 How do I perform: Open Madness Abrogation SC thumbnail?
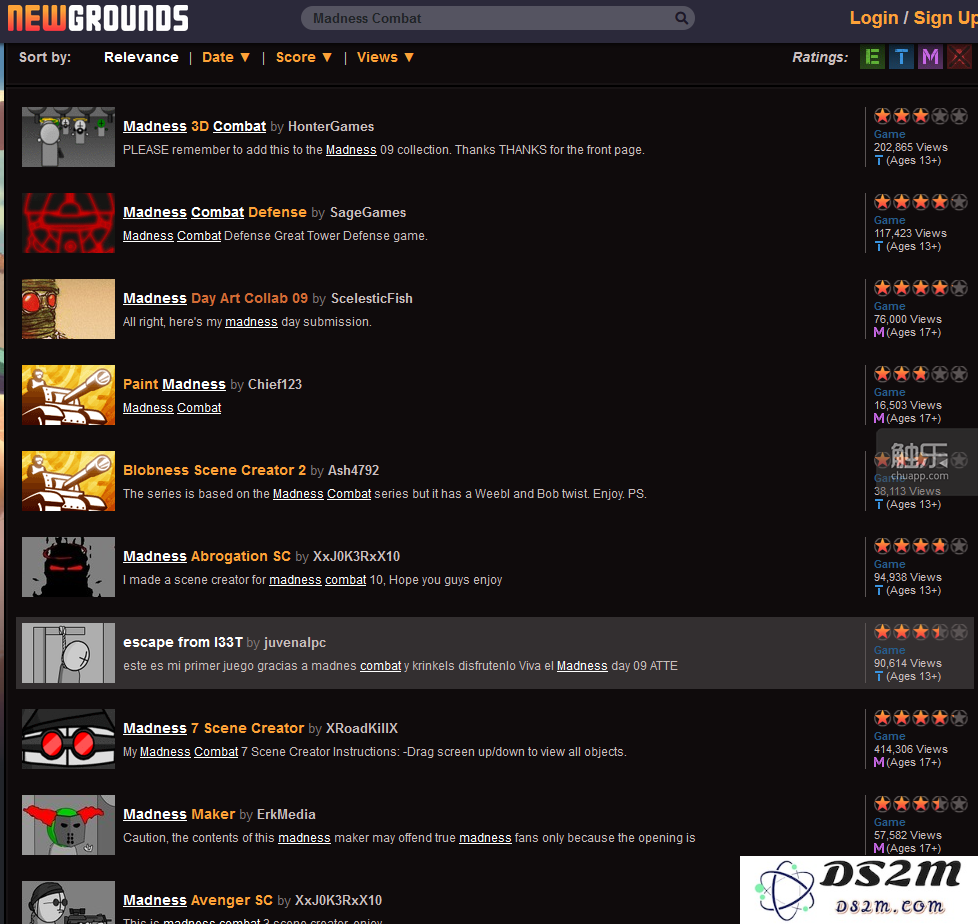click(x=69, y=567)
